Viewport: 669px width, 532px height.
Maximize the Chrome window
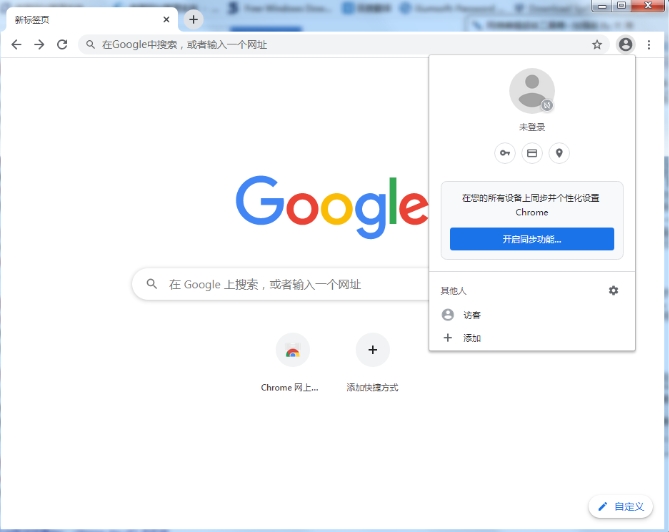(x=622, y=6)
